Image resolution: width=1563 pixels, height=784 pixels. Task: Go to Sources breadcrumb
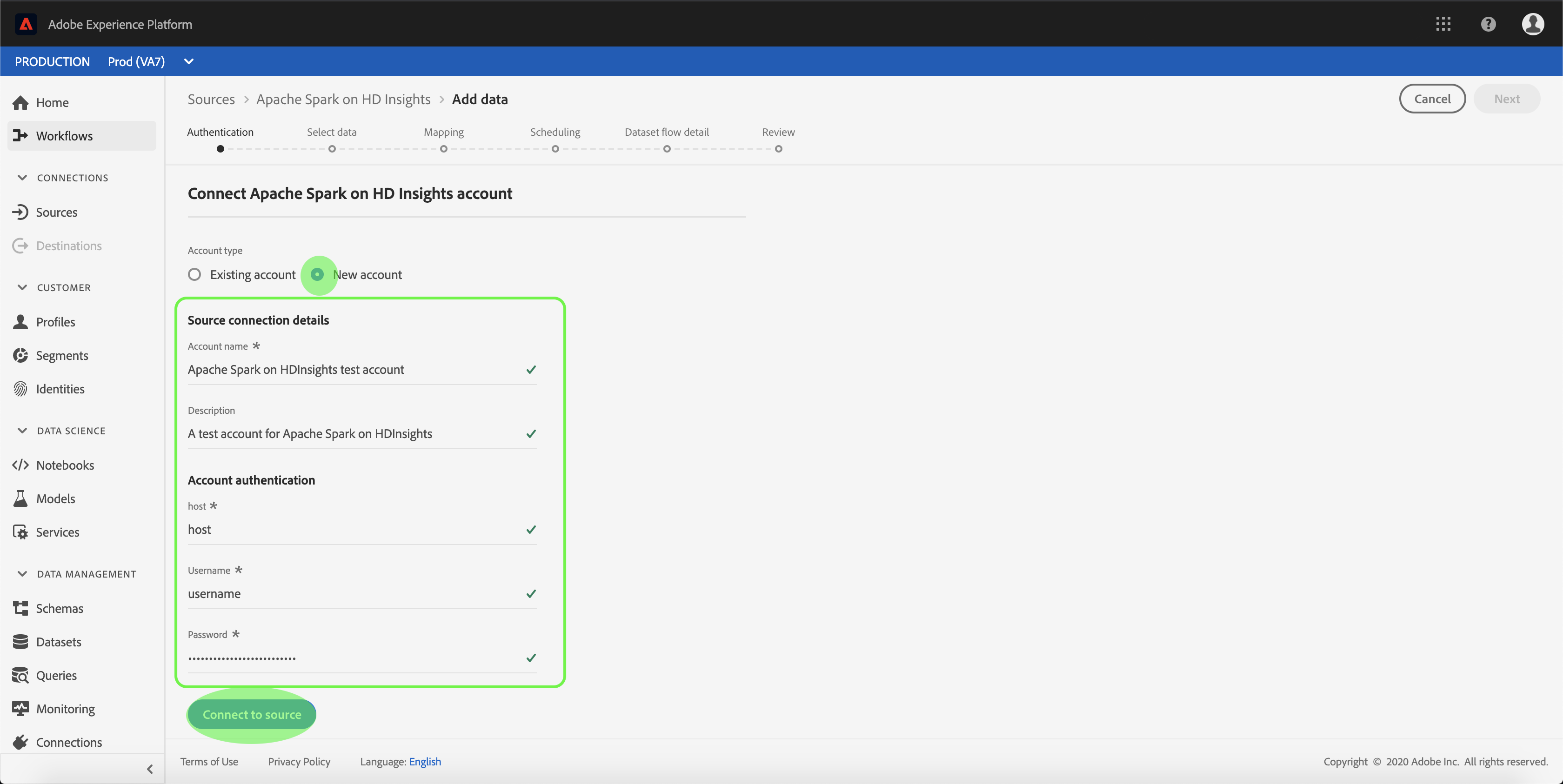pyautogui.click(x=211, y=100)
